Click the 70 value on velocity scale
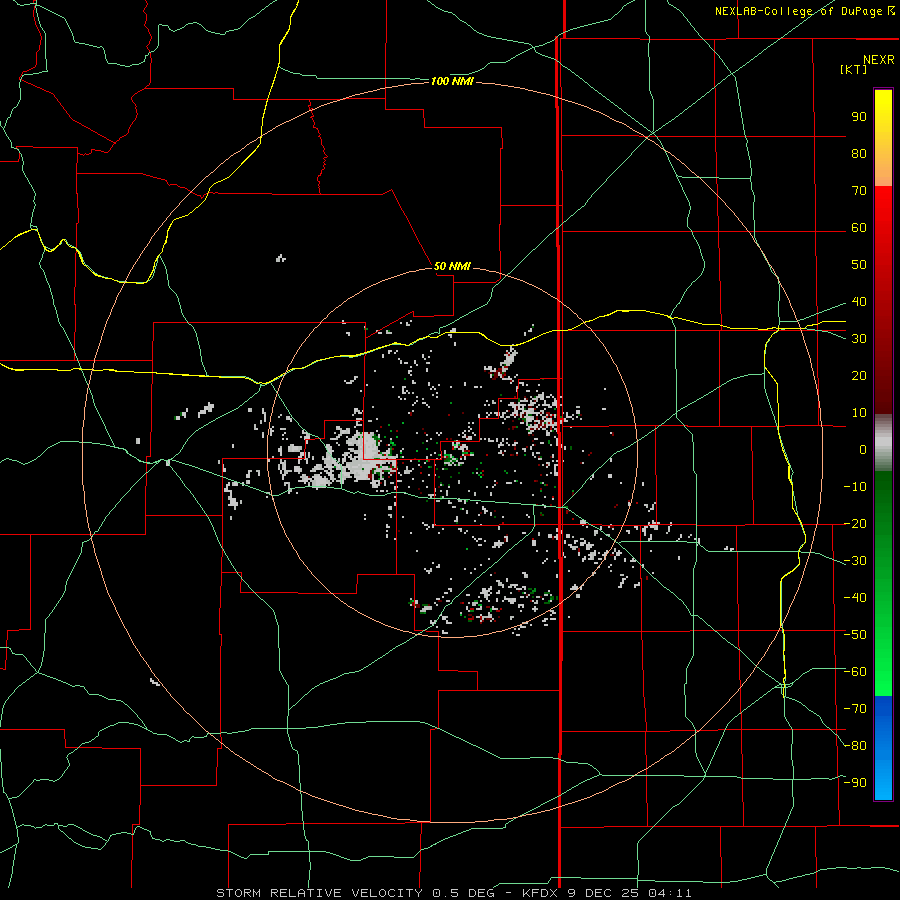This screenshot has width=900, height=900. tap(859, 191)
